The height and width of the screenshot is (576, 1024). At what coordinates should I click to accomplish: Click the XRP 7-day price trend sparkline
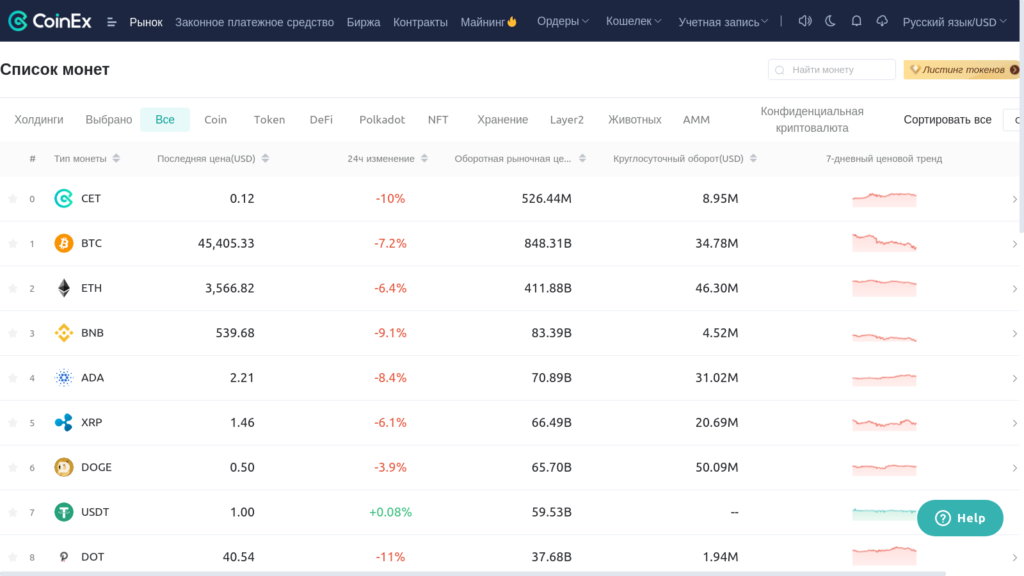[884, 423]
